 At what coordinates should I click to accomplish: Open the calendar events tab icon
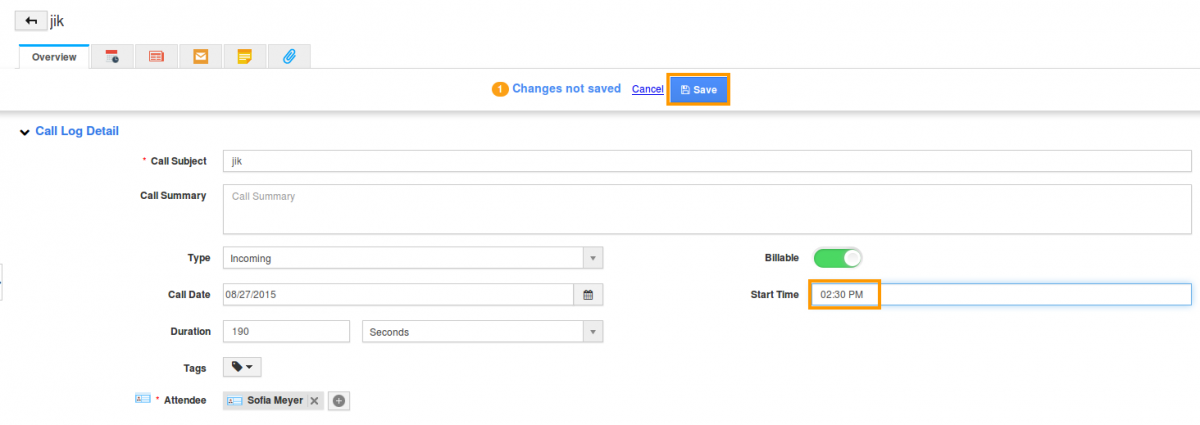113,57
